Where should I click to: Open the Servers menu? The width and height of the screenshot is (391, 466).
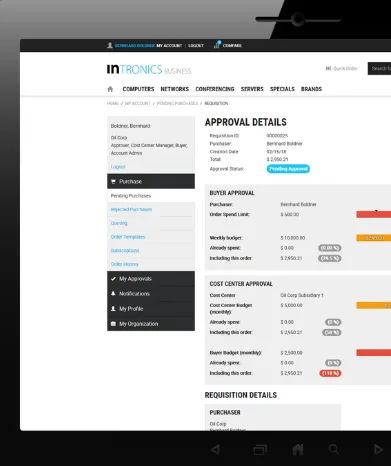pyautogui.click(x=252, y=89)
